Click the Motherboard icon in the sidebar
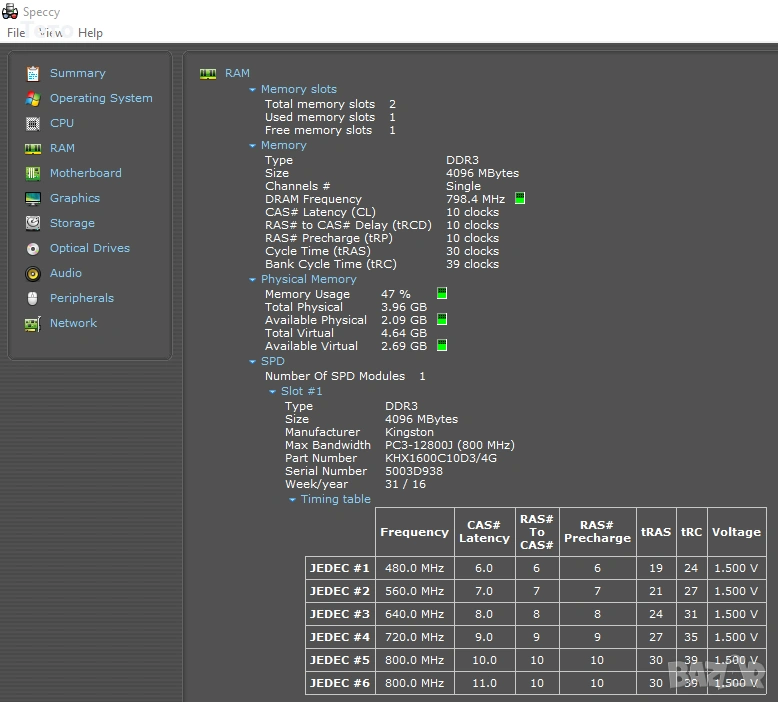 pos(33,173)
